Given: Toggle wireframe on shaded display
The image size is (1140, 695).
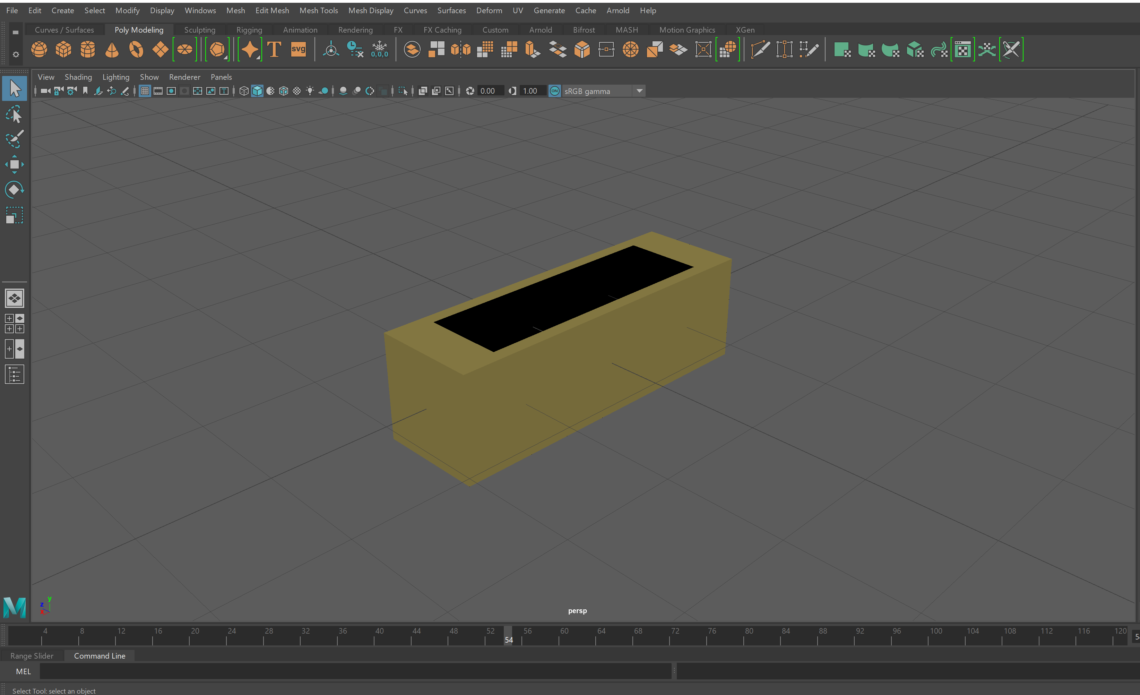Looking at the screenshot, I should 283,91.
